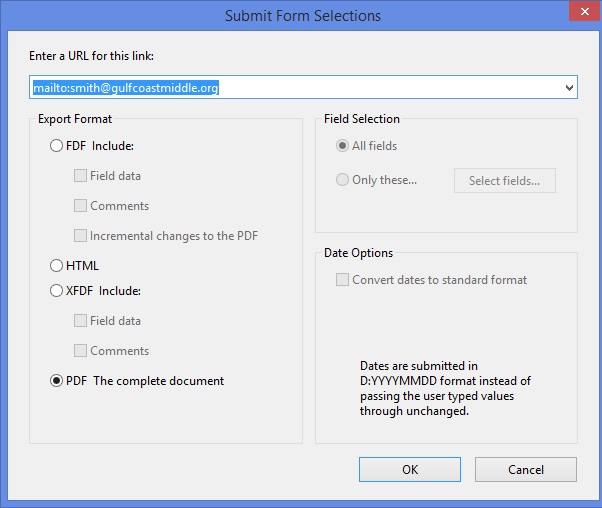
Task: Enable Convert dates to standard format
Action: [x=343, y=280]
